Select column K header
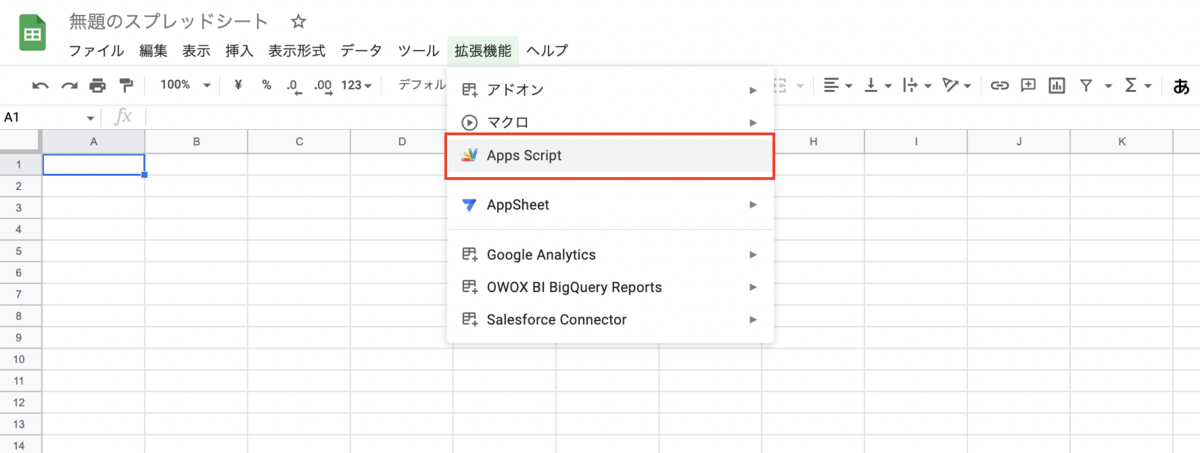 pos(1121,141)
